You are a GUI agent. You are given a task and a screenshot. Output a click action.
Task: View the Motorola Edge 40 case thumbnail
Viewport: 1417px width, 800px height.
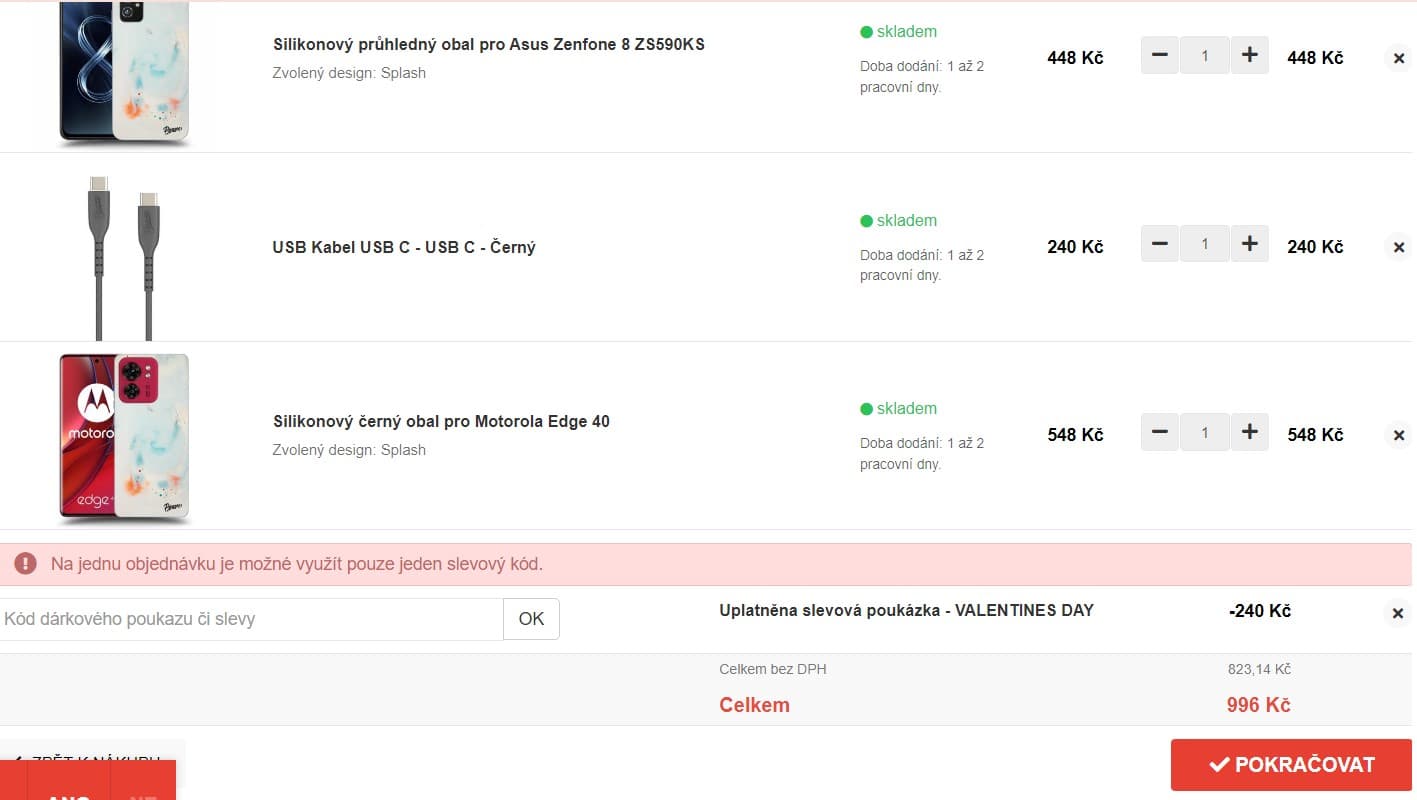pyautogui.click(x=125, y=438)
